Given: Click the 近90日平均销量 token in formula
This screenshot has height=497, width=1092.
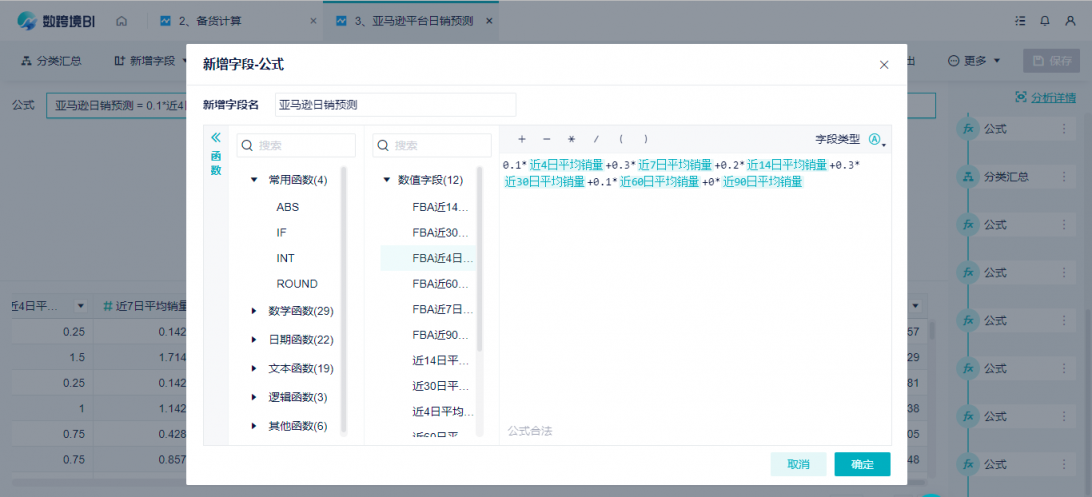Looking at the screenshot, I should 763,182.
